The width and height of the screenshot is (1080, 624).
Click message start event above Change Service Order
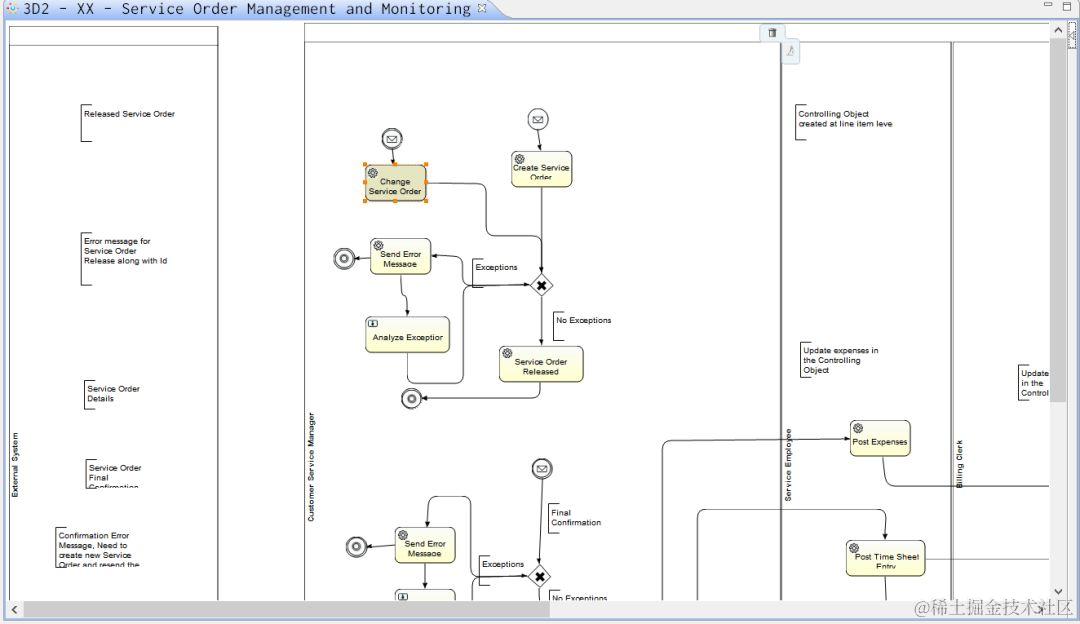392,138
